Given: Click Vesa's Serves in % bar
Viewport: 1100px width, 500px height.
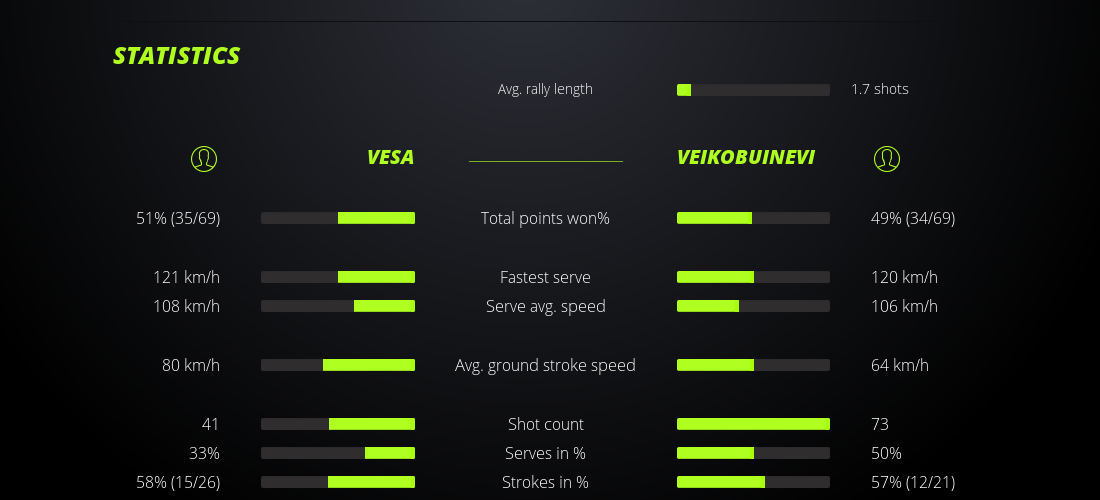Looking at the screenshot, I should pos(338,453).
